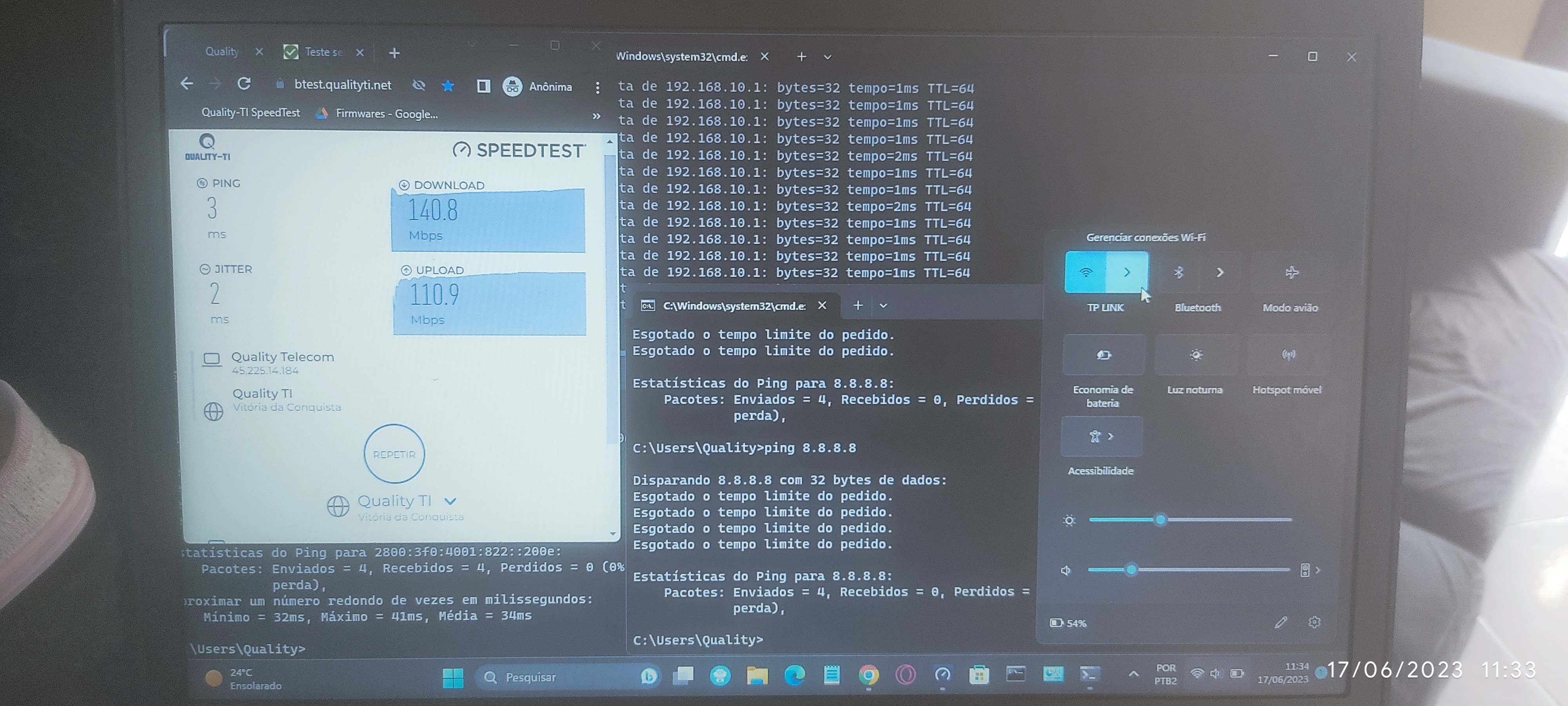Click the browser back arrow
Screen dimensions: 1568x706
pyautogui.click(x=187, y=84)
